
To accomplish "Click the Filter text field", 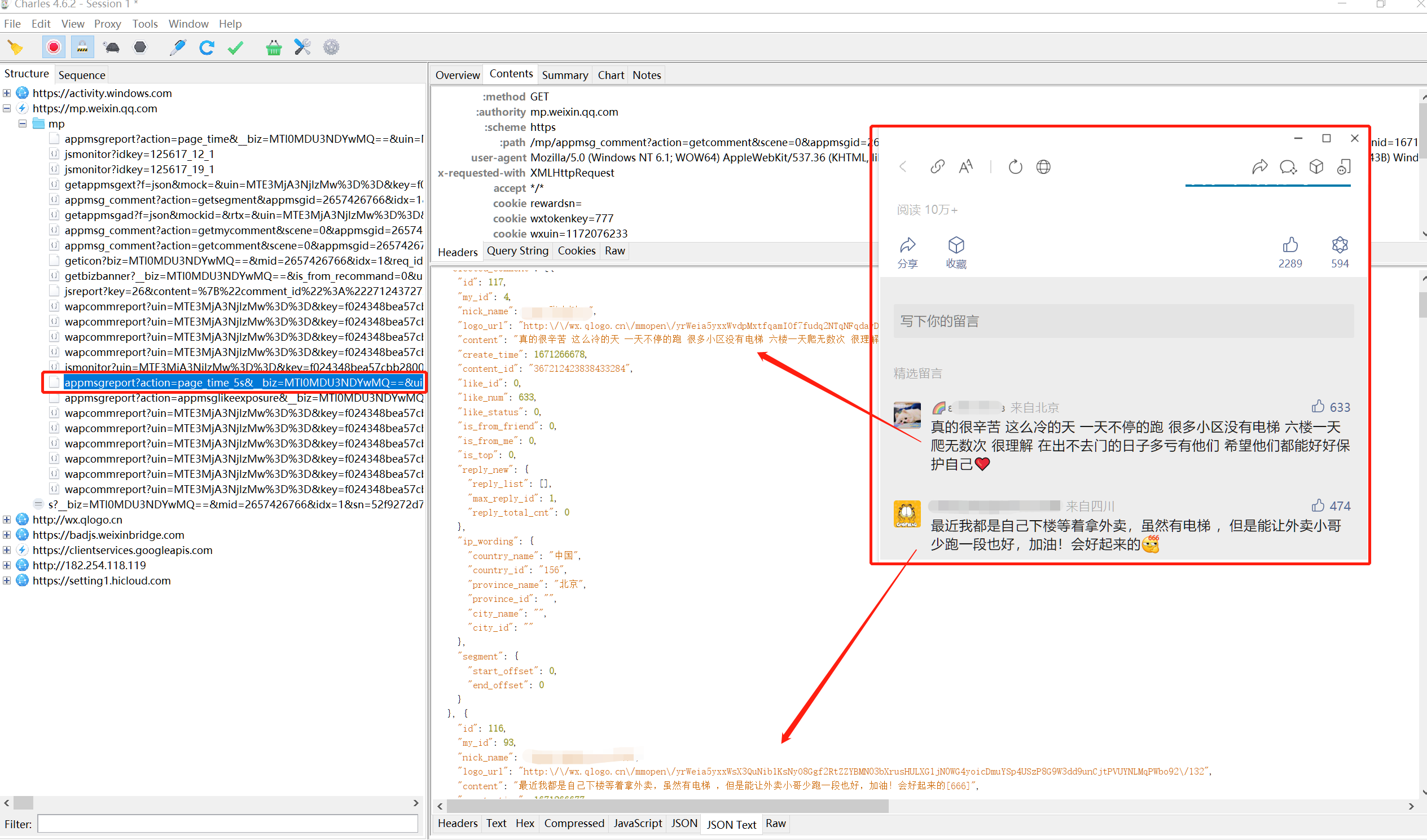I will pos(227,824).
